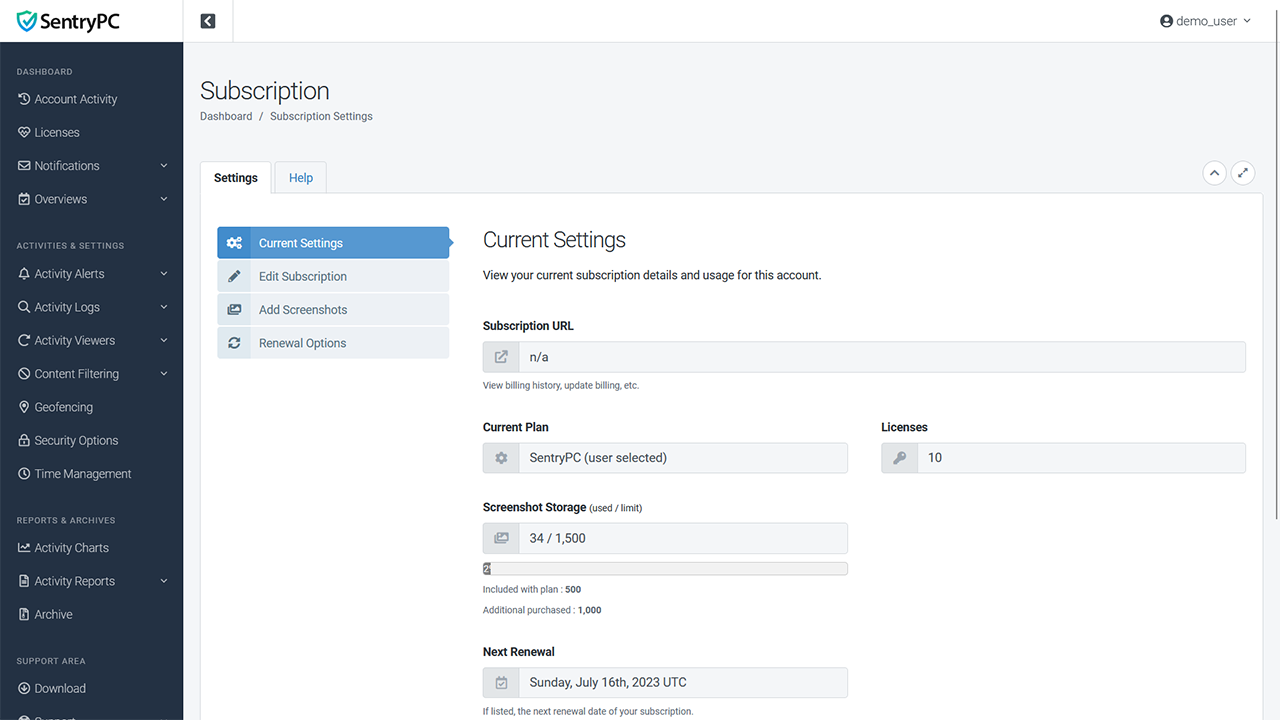Click the Security Options lock icon

tap(24, 440)
